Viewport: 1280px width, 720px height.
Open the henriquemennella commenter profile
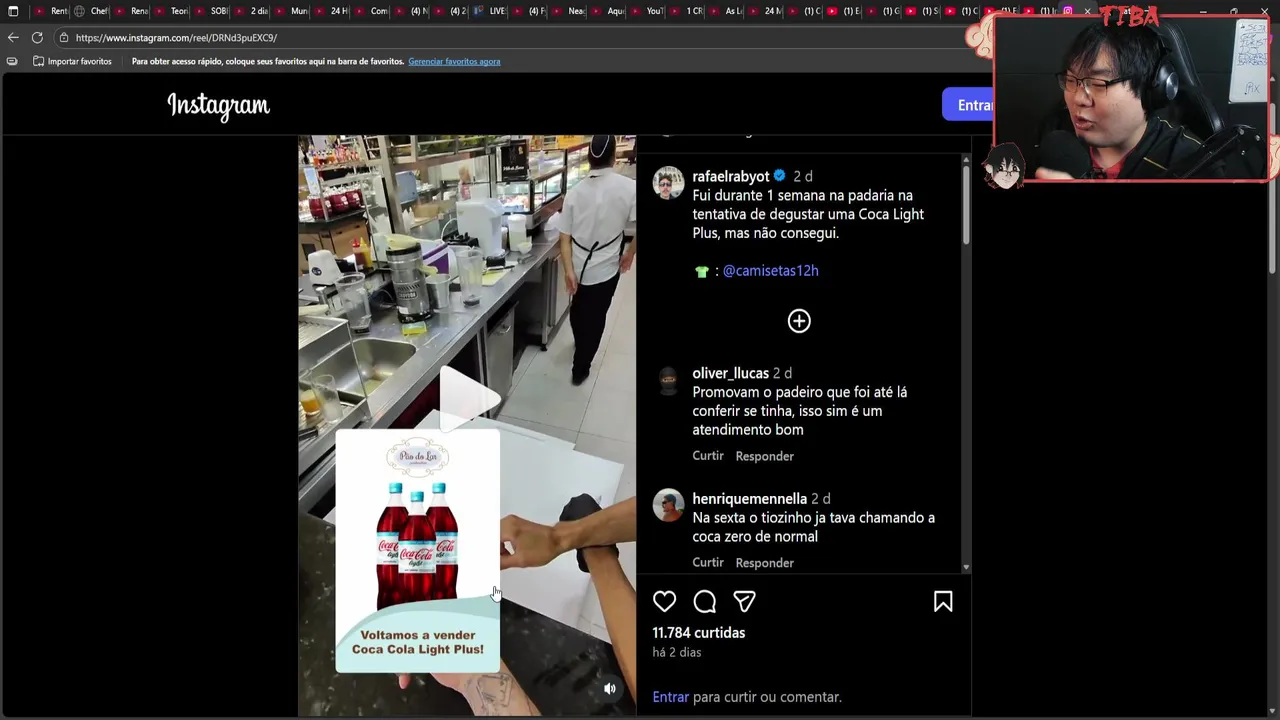(749, 498)
